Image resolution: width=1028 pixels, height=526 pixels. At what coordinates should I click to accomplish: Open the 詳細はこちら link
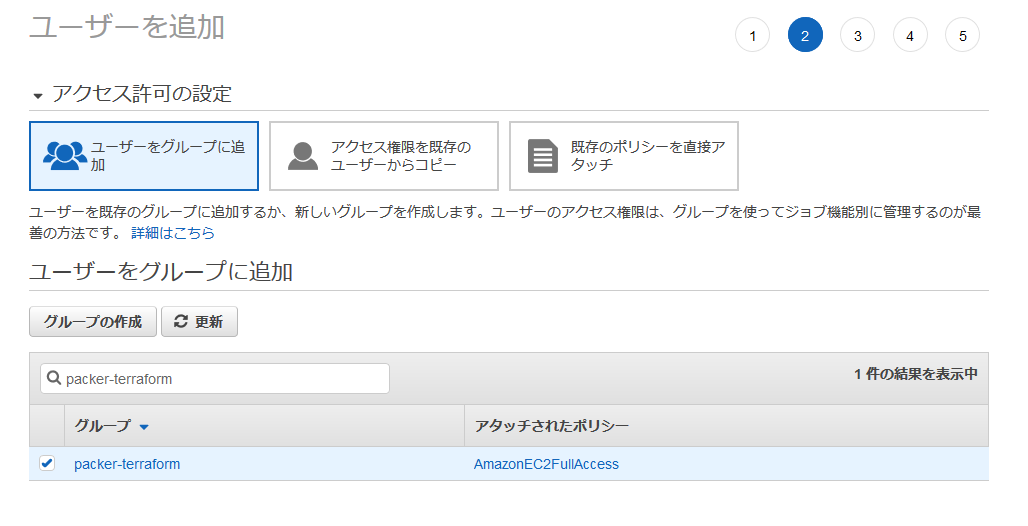click(172, 233)
